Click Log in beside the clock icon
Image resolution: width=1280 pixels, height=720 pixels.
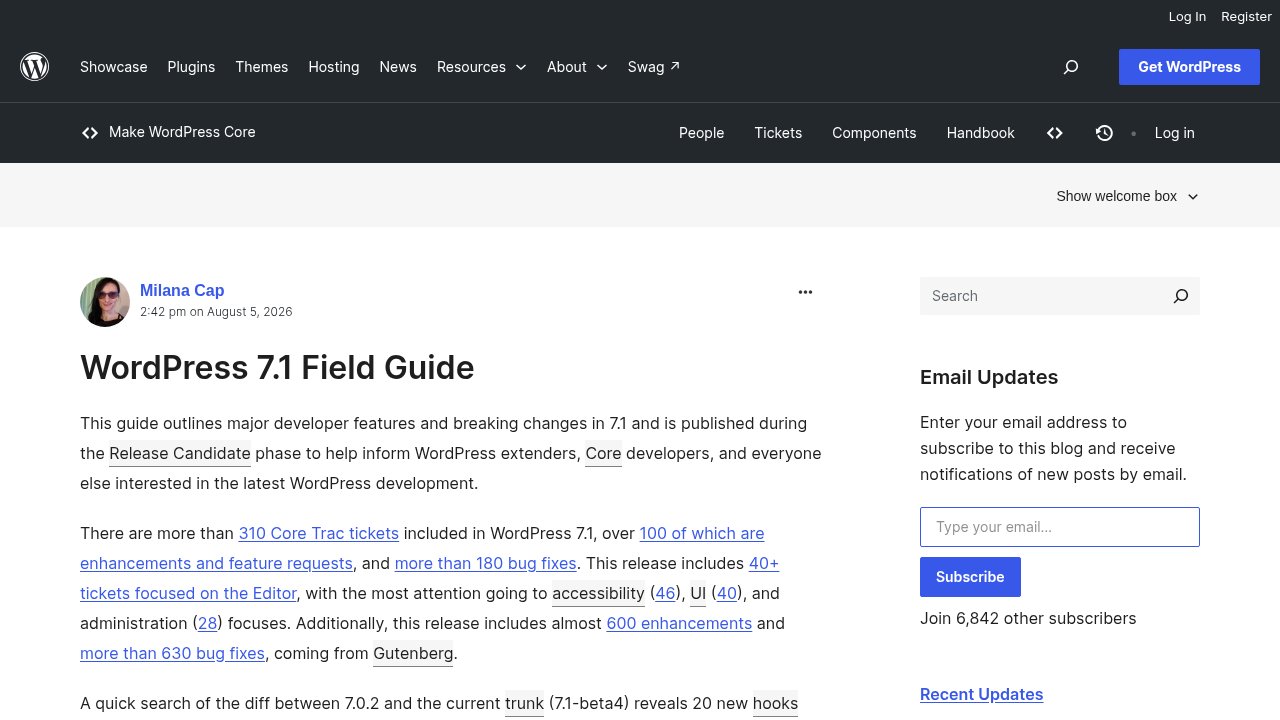(x=1174, y=133)
